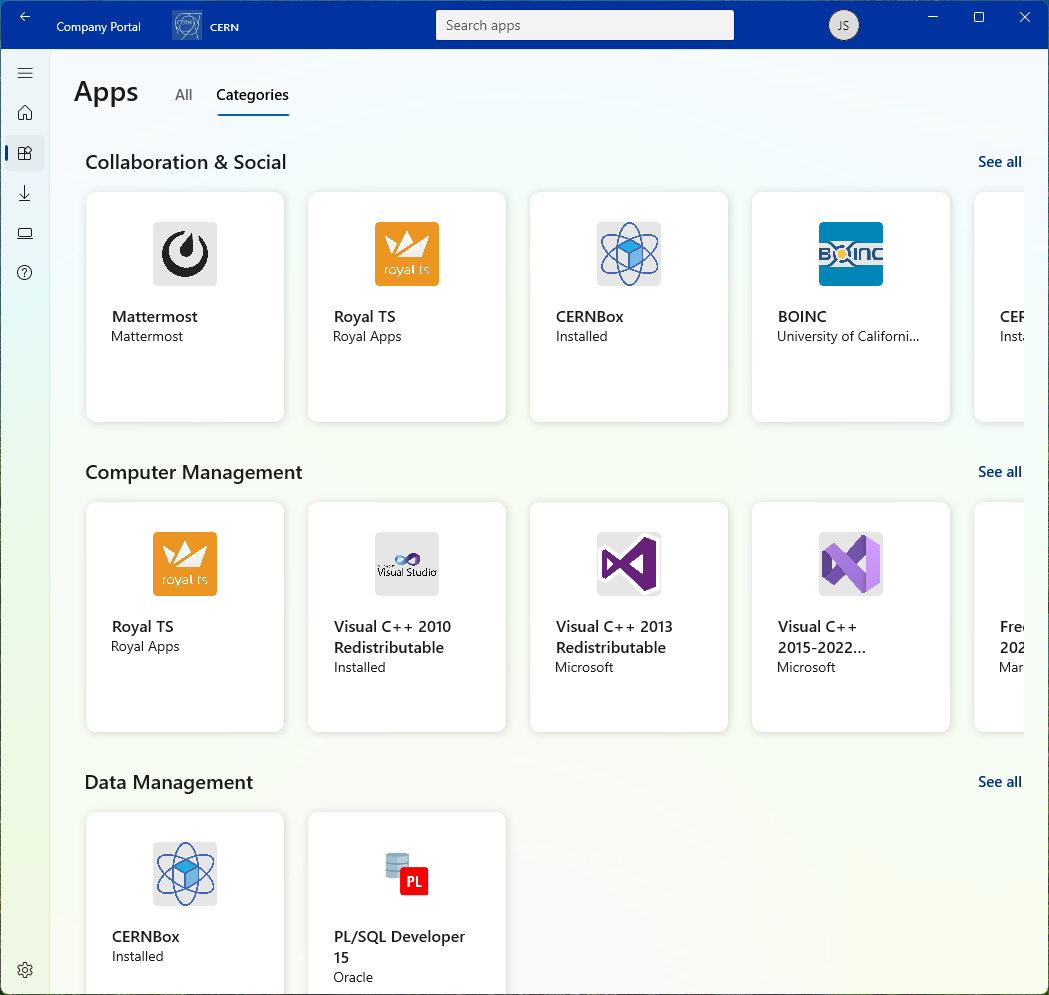Click the CERNBox icon under Data Management
Viewport: 1049px width, 995px height.
185,873
